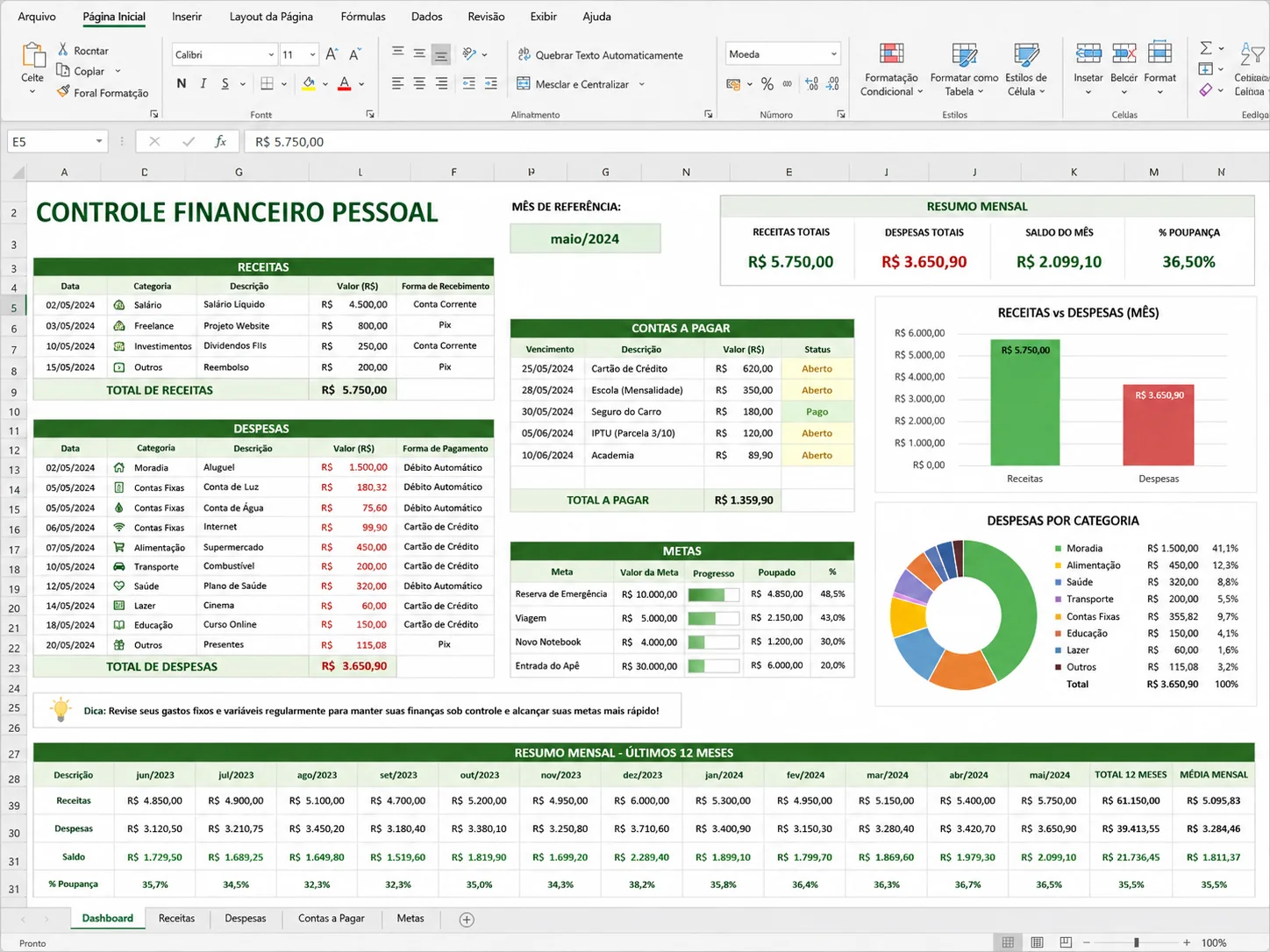Click the text orientation icon

(x=470, y=54)
